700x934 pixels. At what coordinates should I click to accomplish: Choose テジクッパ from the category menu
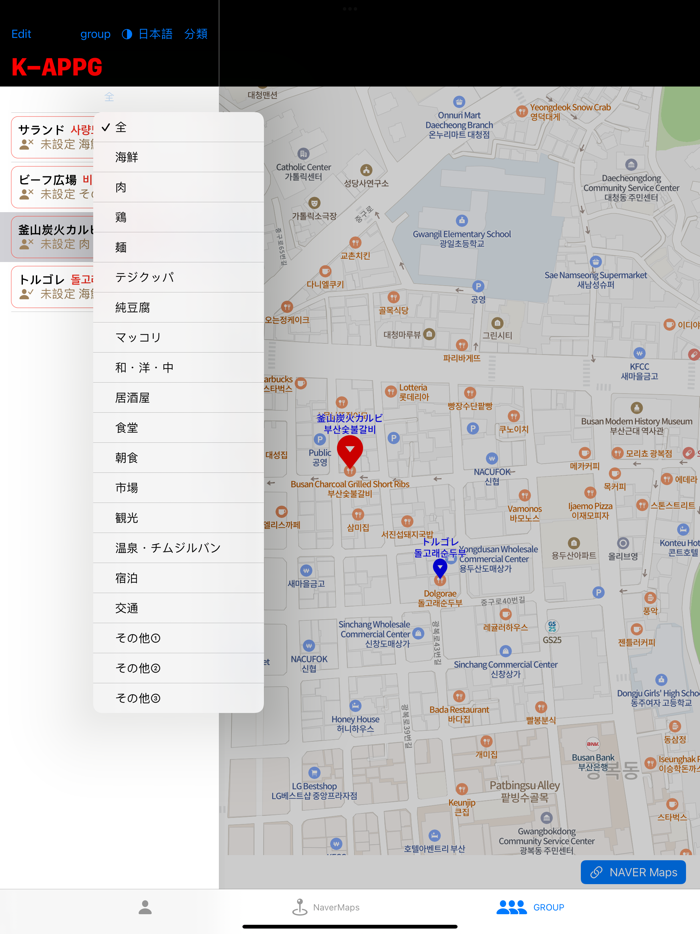[x=178, y=278]
